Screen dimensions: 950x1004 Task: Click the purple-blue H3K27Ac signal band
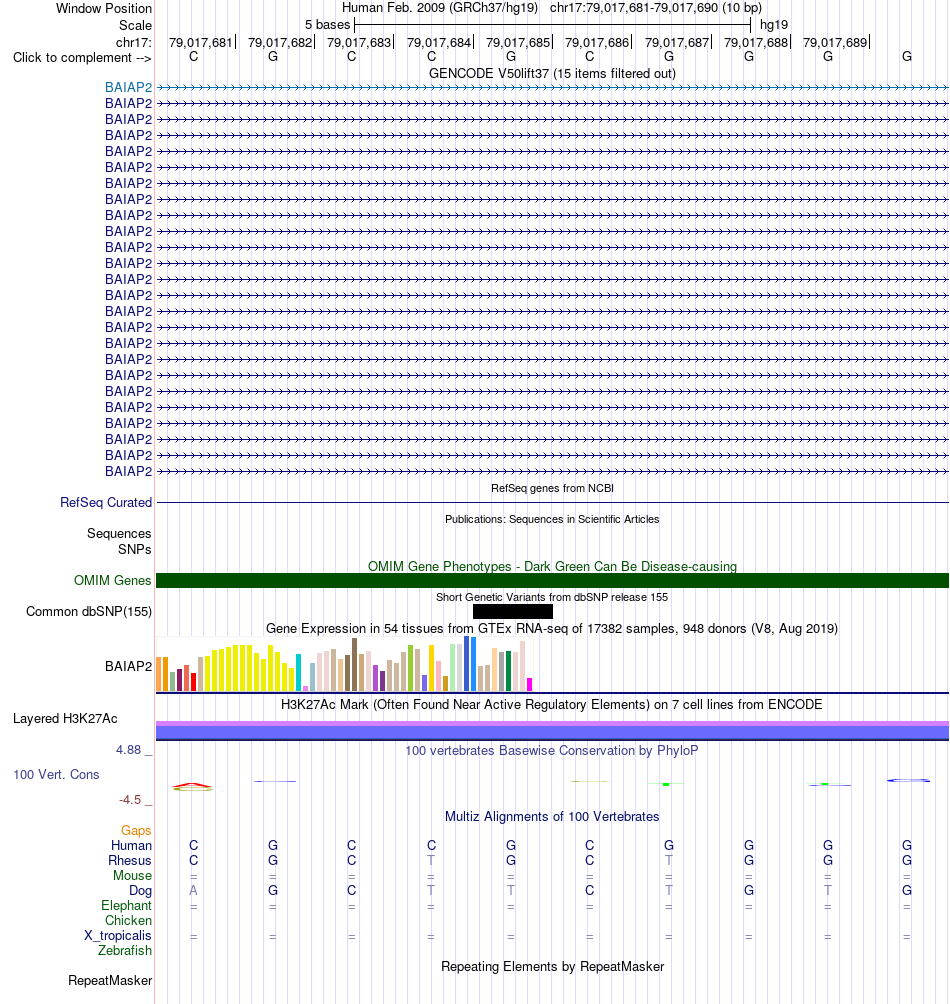click(552, 731)
